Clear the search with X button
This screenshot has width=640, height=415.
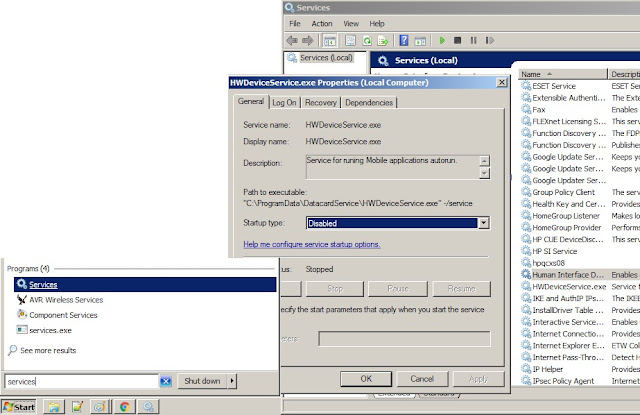pos(166,382)
